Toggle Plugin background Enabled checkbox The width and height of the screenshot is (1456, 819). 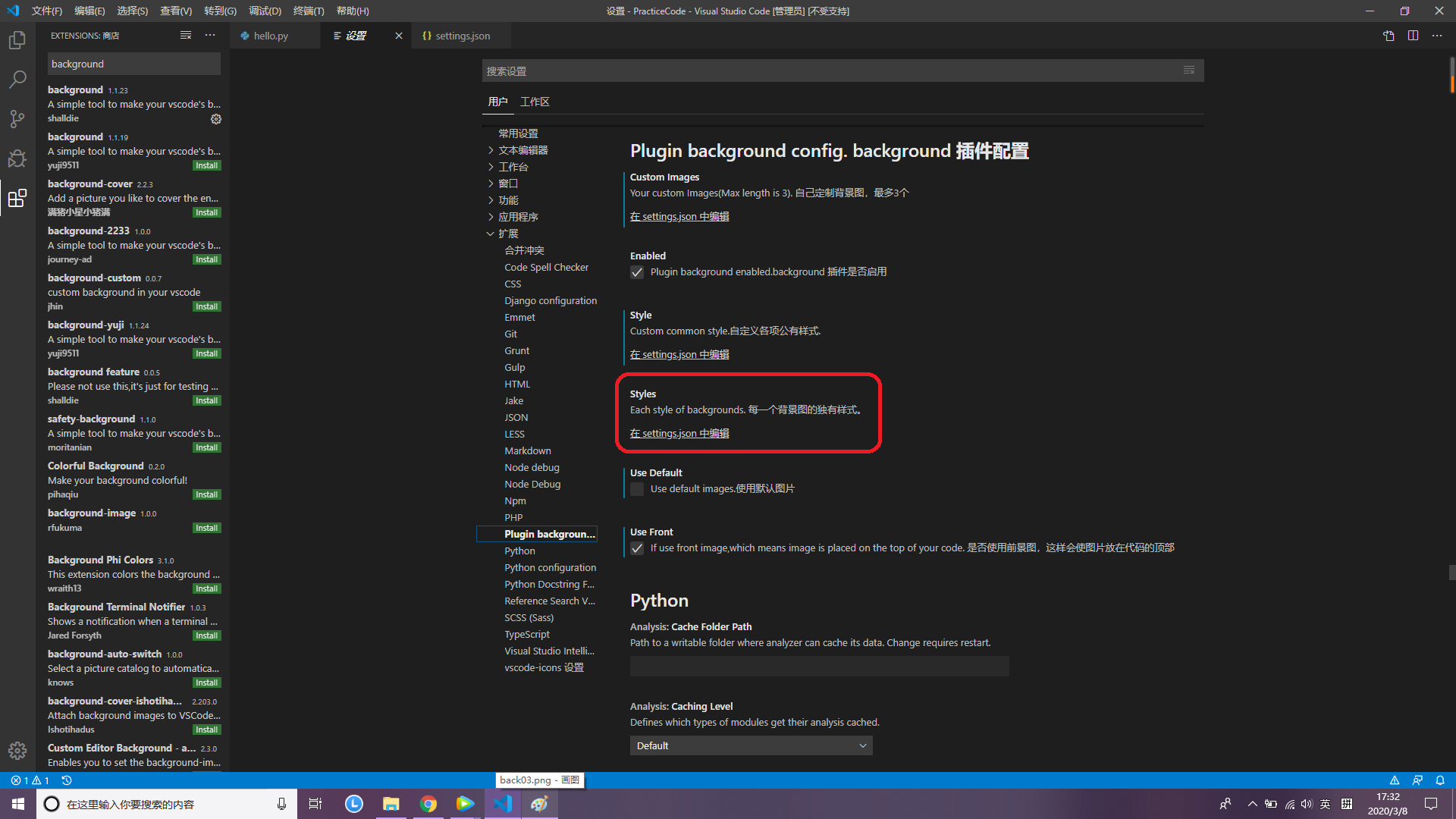point(637,272)
